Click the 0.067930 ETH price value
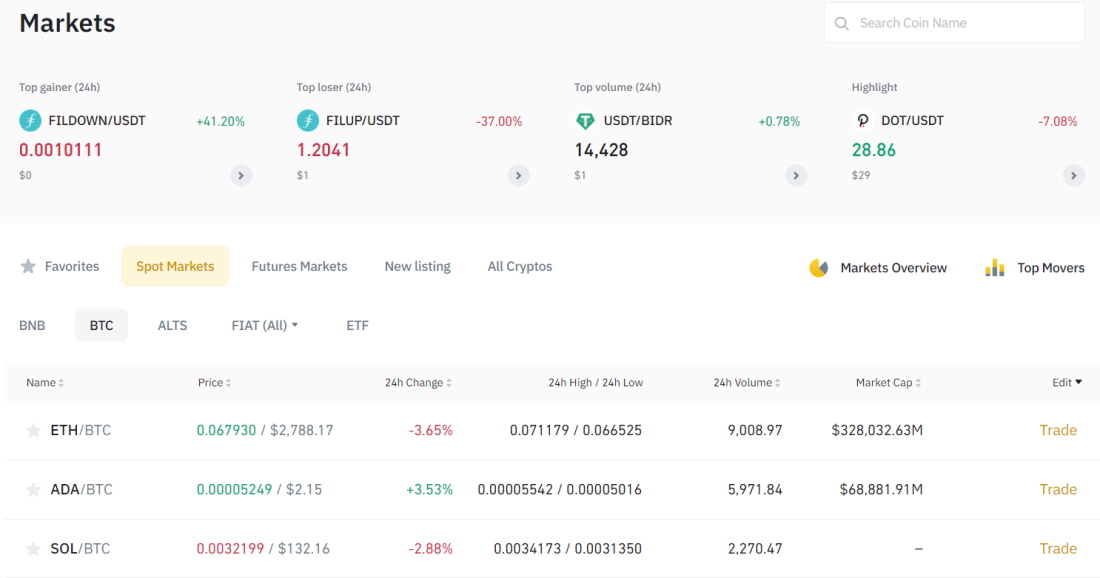 (227, 430)
